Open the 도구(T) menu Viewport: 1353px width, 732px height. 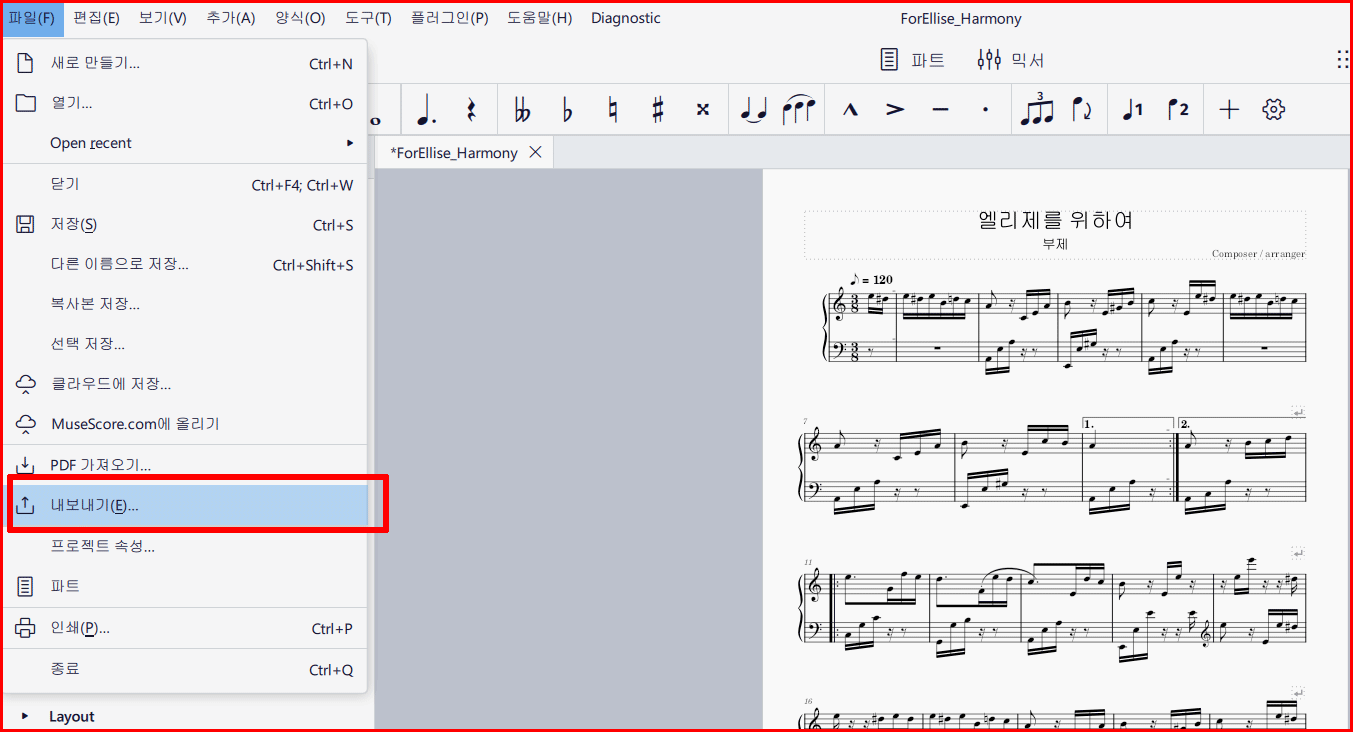(368, 18)
